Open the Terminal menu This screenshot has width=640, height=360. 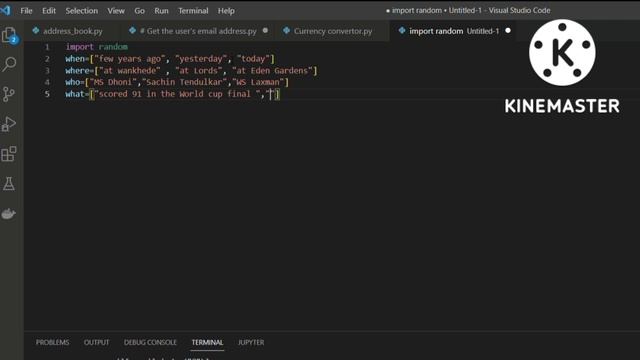tap(193, 11)
